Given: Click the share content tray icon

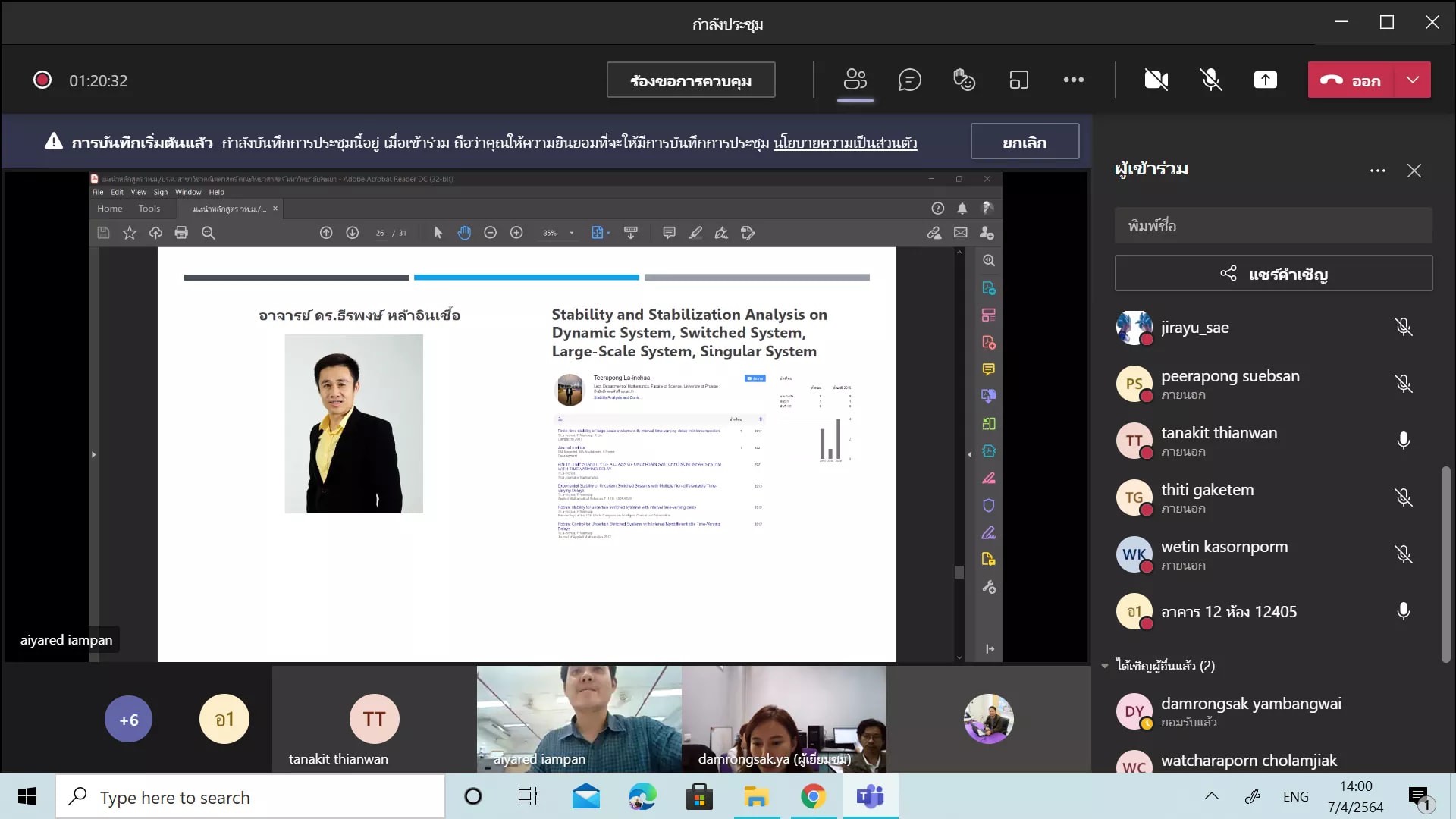Looking at the screenshot, I should pos(1265,80).
